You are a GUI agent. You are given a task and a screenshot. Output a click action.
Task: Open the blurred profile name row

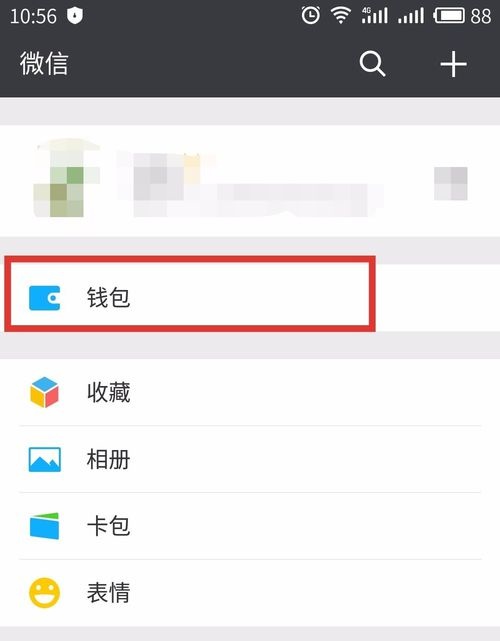(250, 181)
